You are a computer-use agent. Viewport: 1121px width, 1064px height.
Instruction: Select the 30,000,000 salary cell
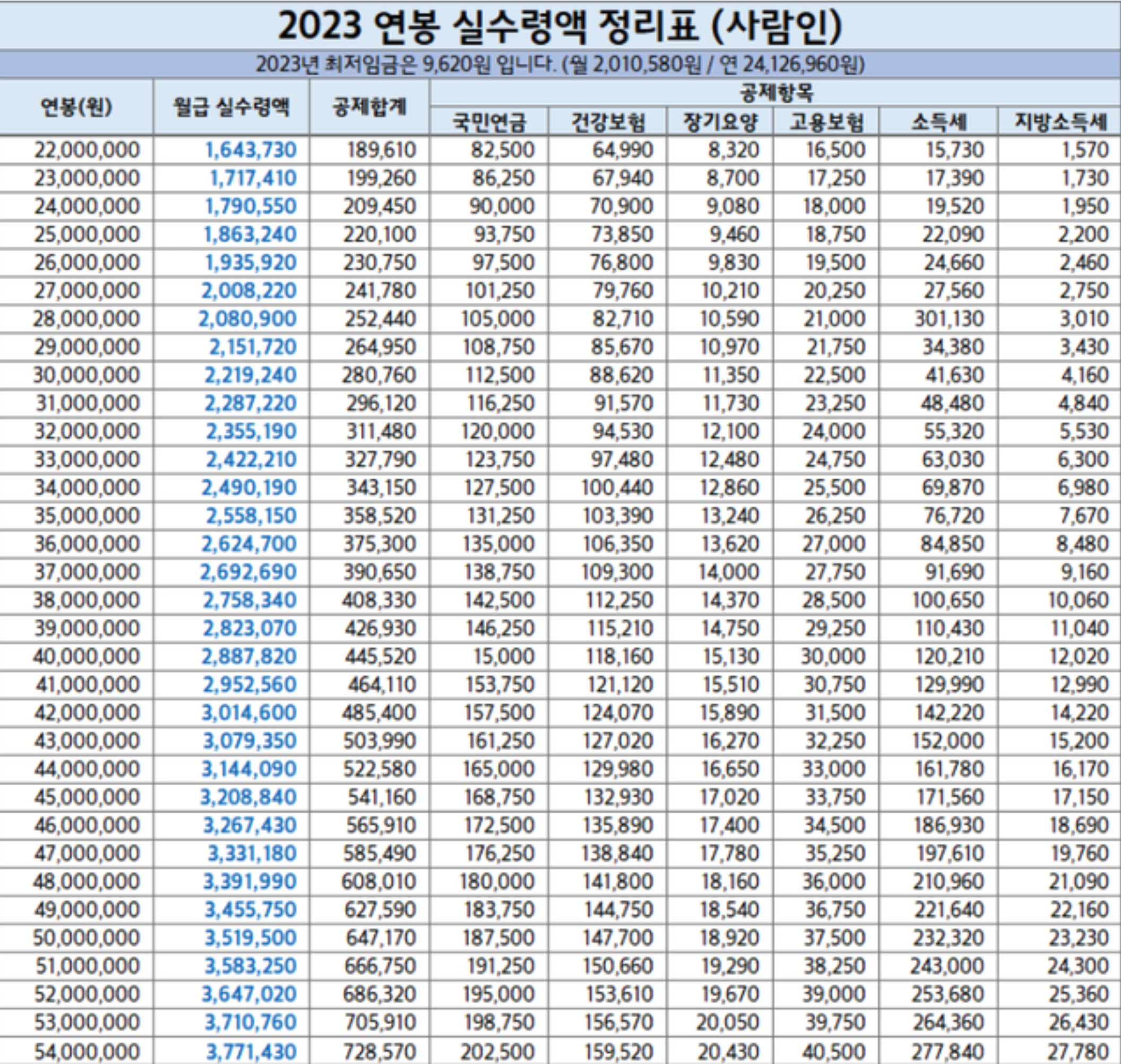(x=86, y=375)
